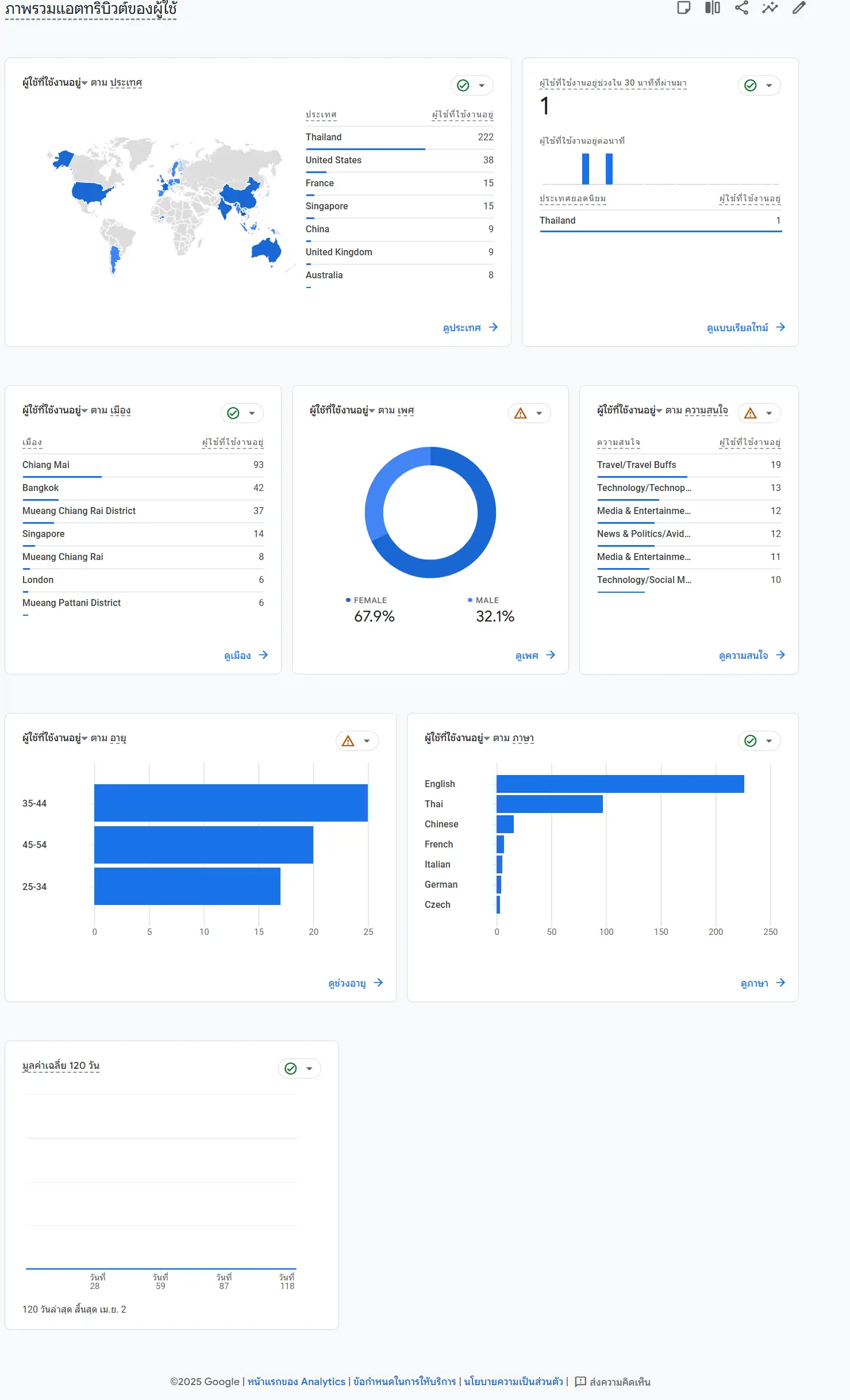Viewport: 850px width, 1400px height.
Task: Open the ดูช่วงอายุ link
Action: (x=355, y=983)
